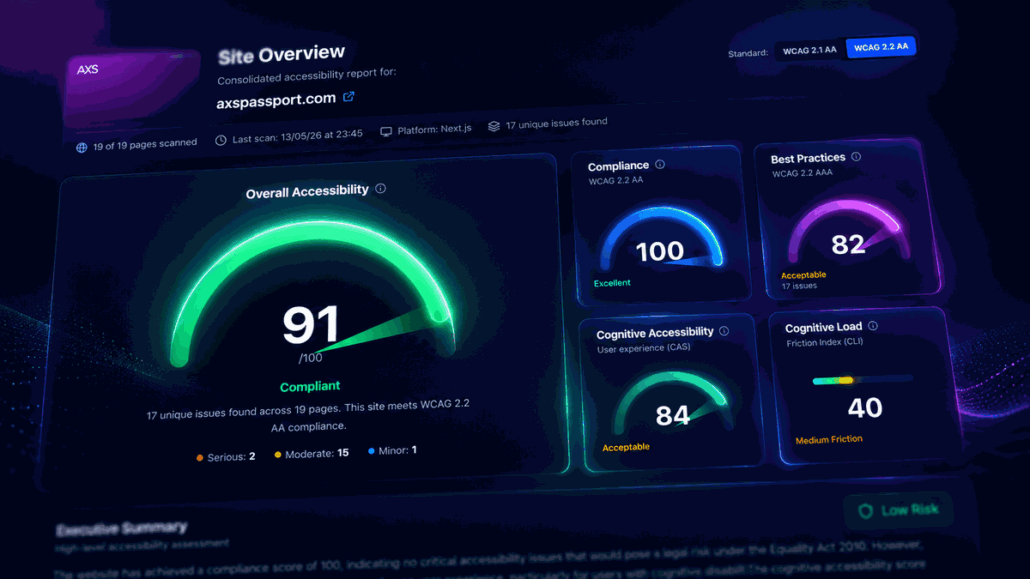The height and width of the screenshot is (579, 1030).
Task: Click '19 of 19 pages scanned' text
Action: click(145, 145)
